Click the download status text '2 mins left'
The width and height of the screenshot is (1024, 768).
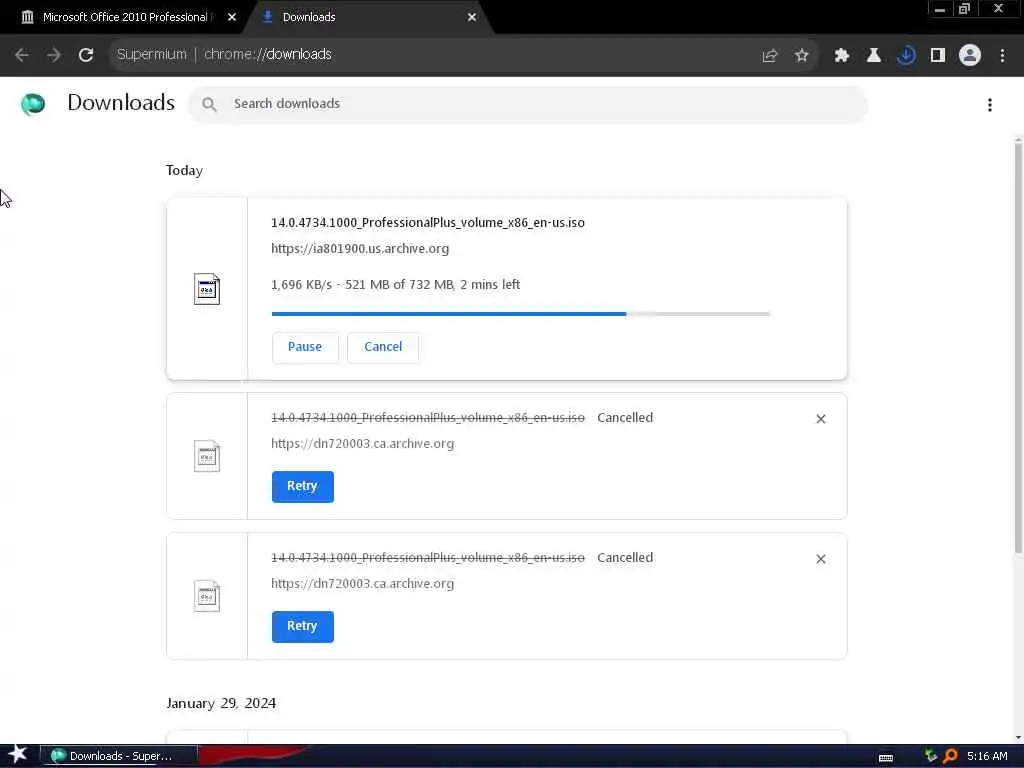[490, 285]
